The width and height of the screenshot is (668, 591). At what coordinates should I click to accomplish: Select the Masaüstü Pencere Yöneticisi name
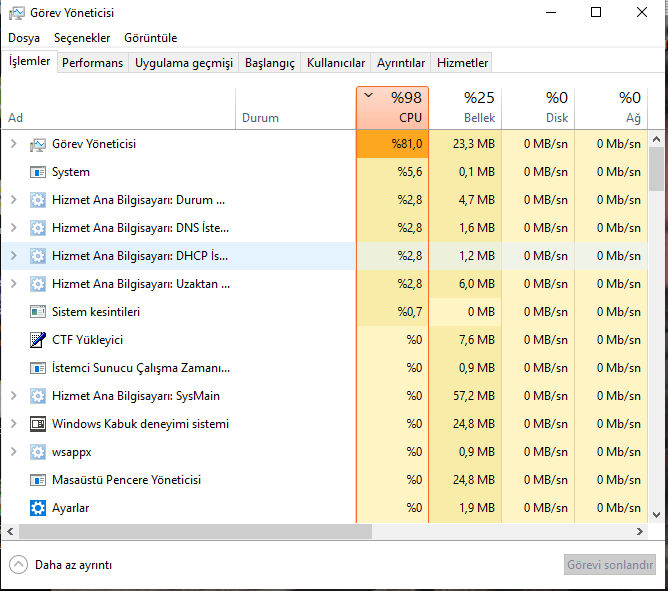click(x=126, y=480)
